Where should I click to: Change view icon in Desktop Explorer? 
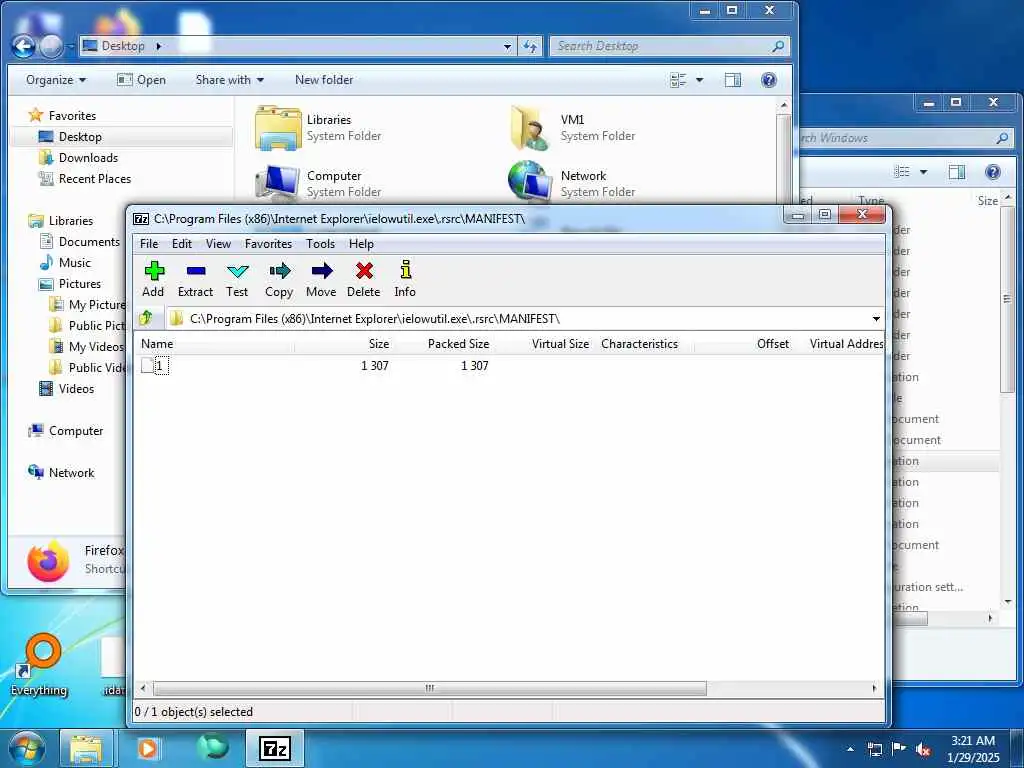679,80
